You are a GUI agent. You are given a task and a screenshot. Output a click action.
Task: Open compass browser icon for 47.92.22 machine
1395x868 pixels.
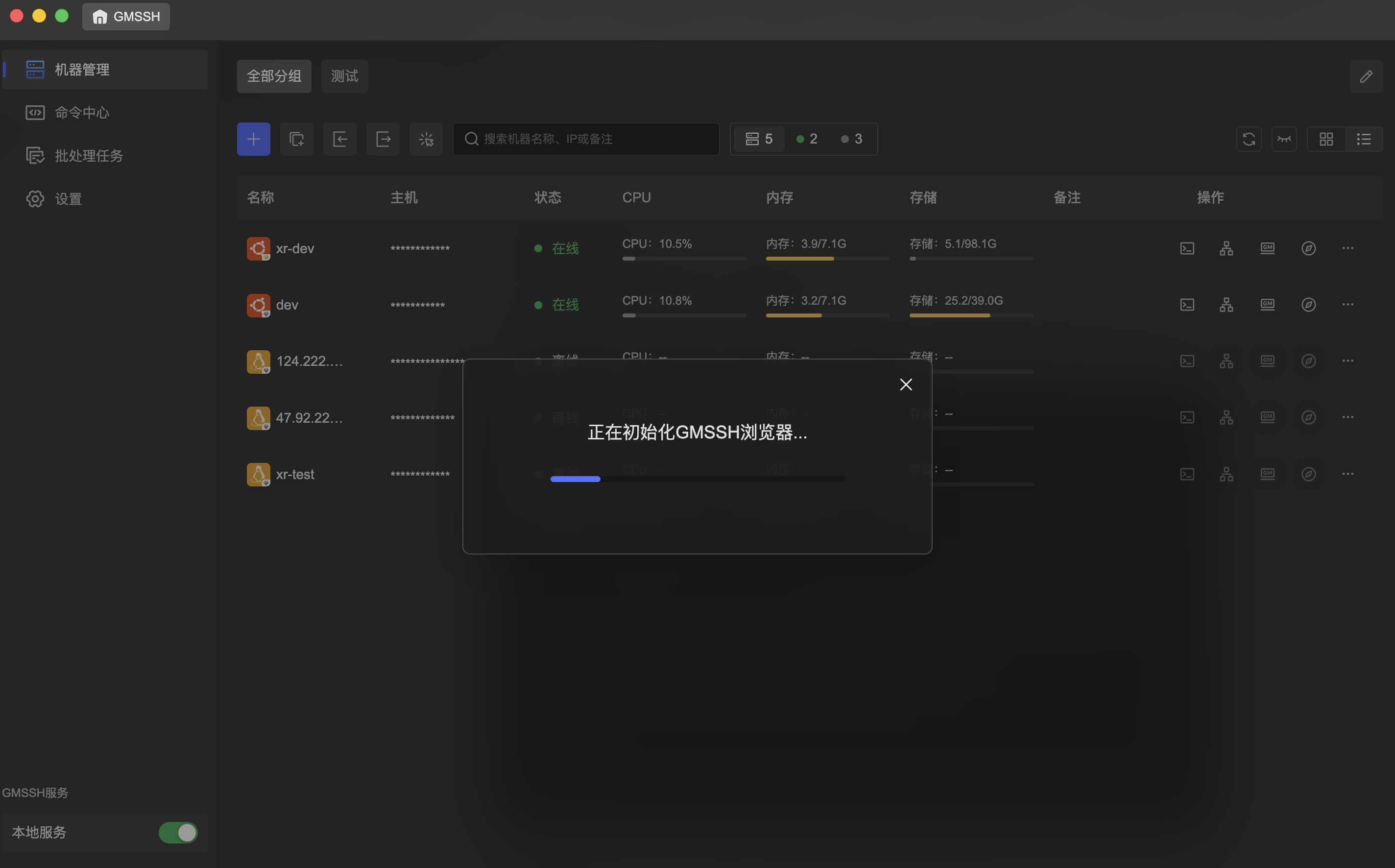tap(1308, 417)
